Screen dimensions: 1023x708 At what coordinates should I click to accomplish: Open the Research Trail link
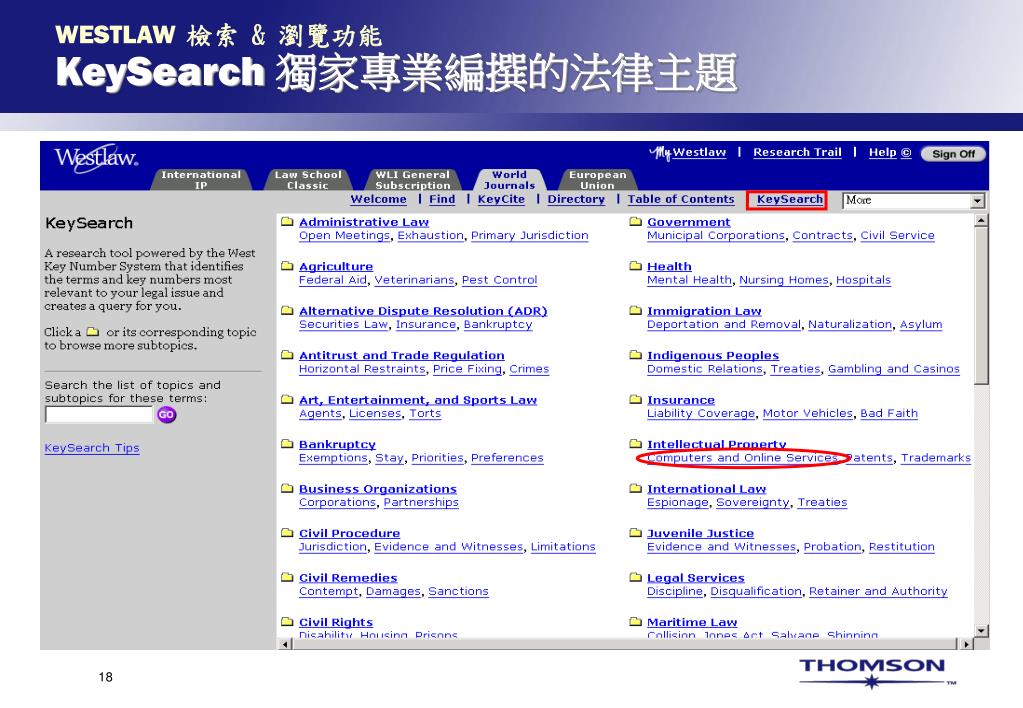click(x=797, y=153)
